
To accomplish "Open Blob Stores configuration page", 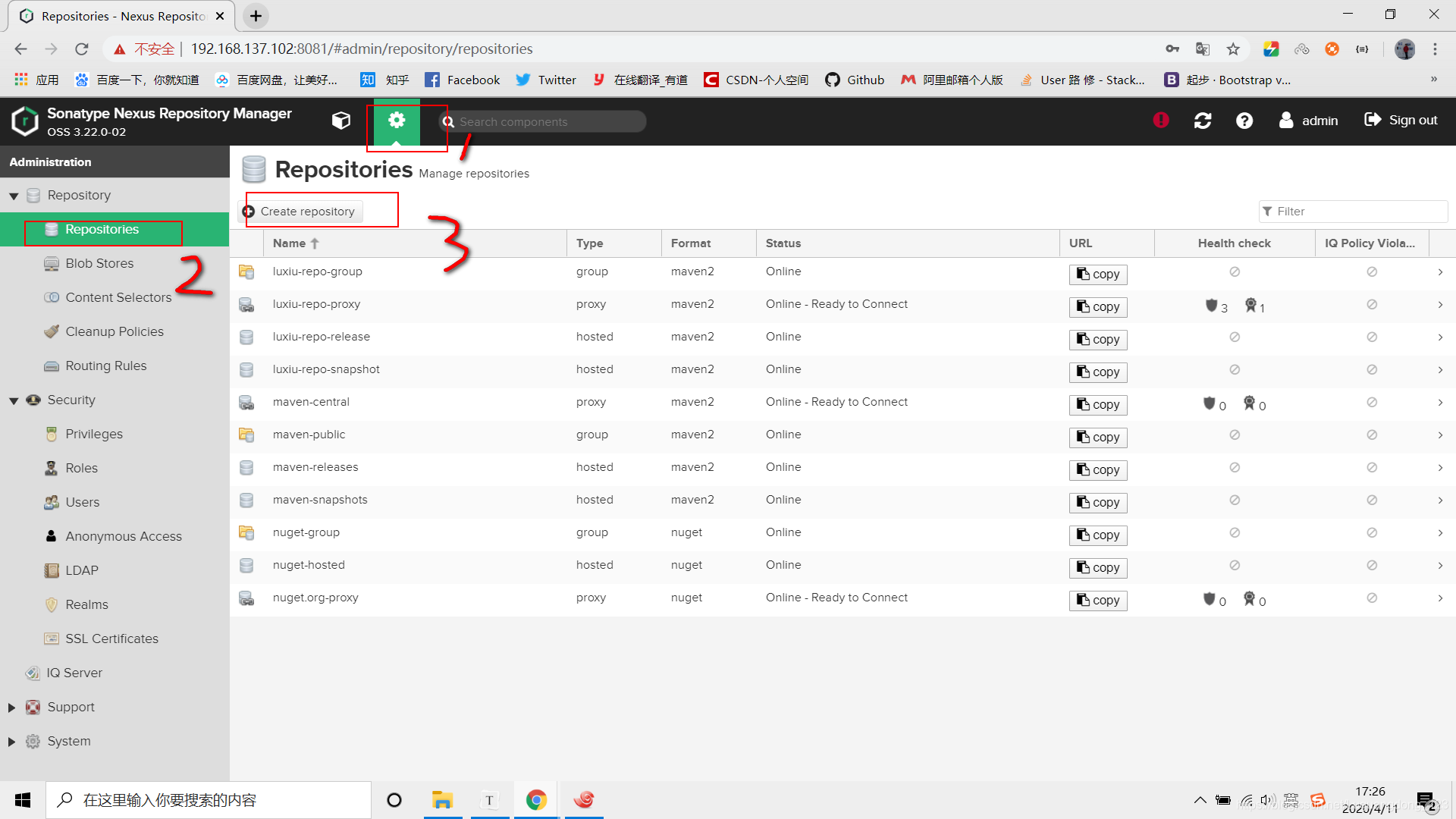I will point(100,262).
